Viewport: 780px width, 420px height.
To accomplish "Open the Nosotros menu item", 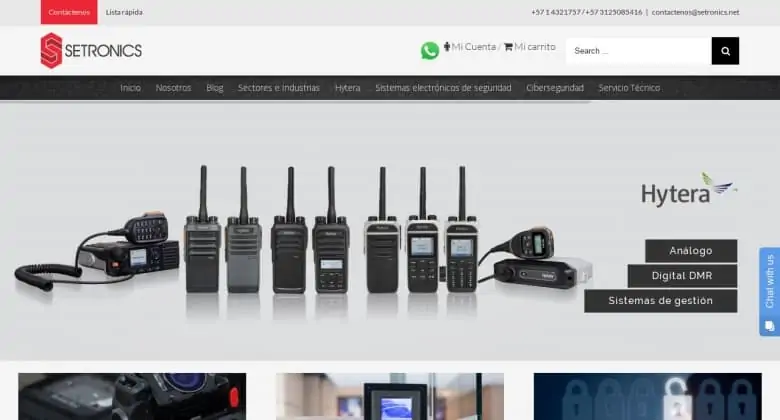I will coord(173,88).
